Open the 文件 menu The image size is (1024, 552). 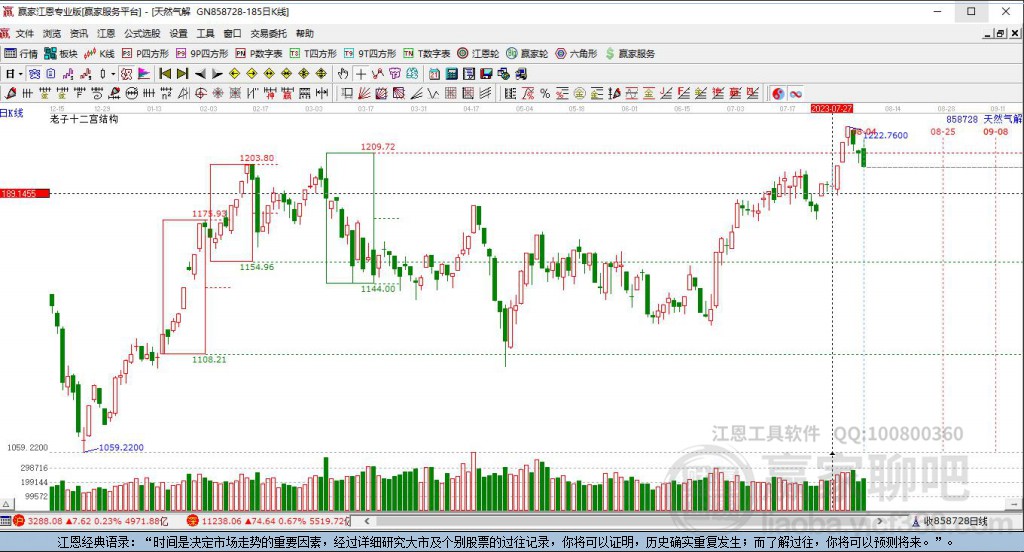tap(25, 33)
